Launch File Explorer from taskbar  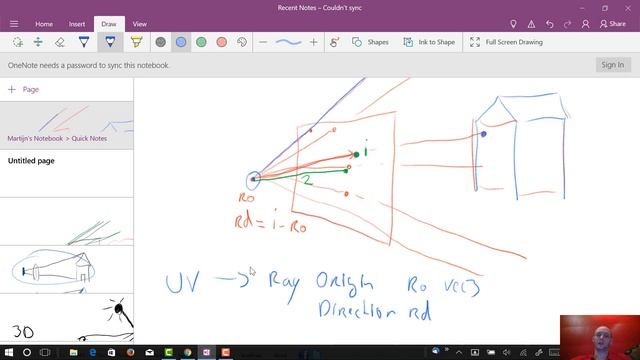click(73, 352)
